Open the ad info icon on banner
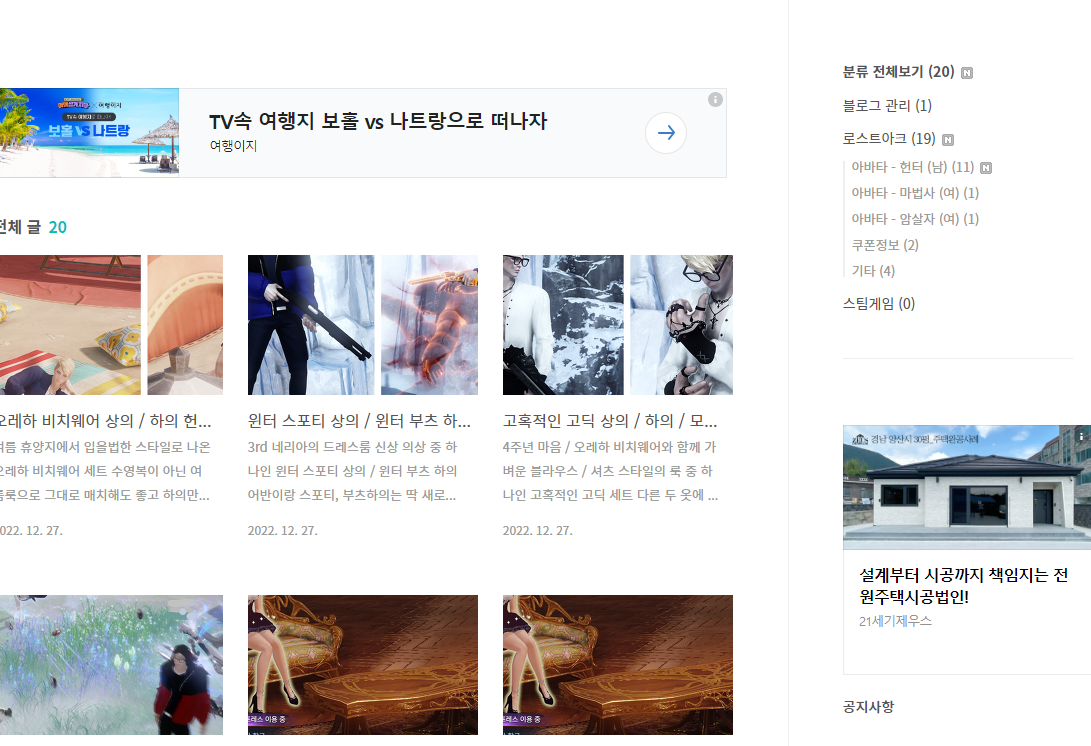1091x746 pixels. (715, 100)
